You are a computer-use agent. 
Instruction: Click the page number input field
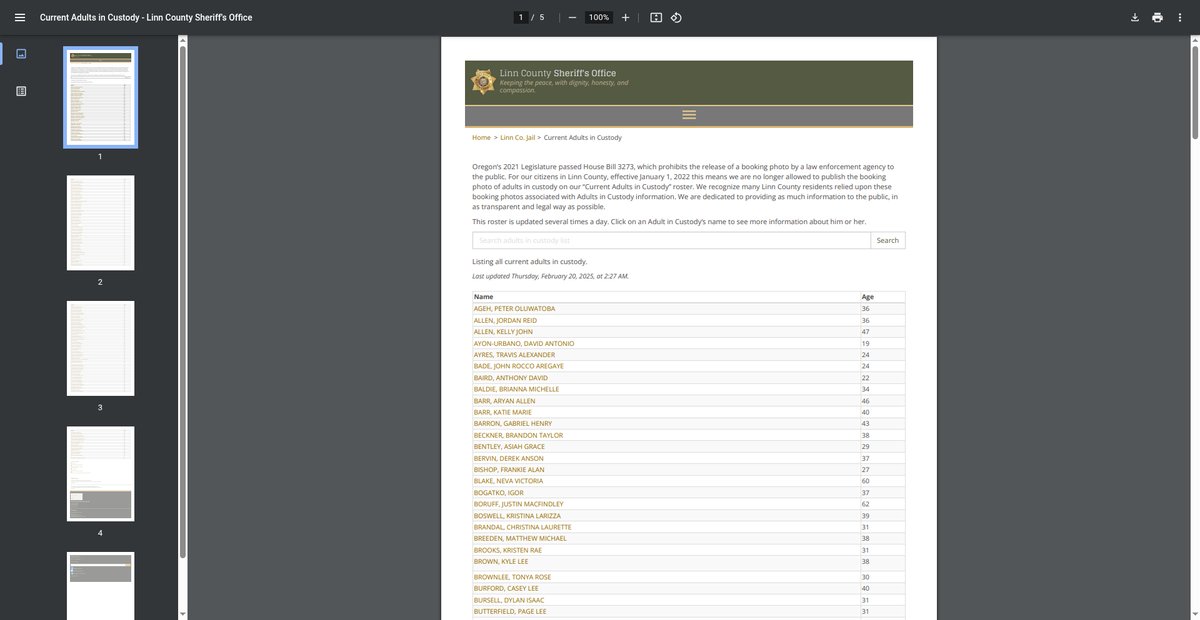520,17
